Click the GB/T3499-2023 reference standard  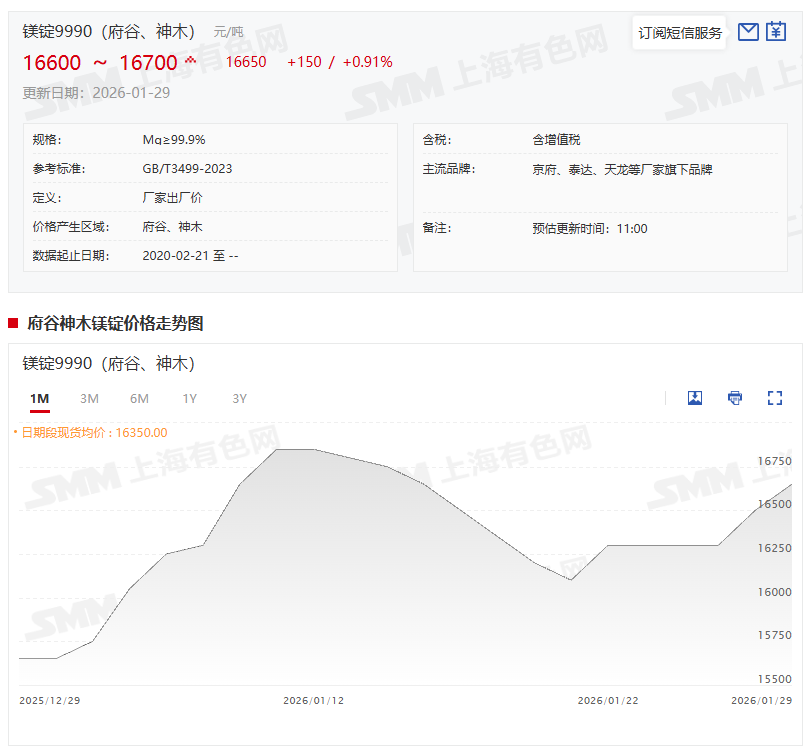coord(187,169)
